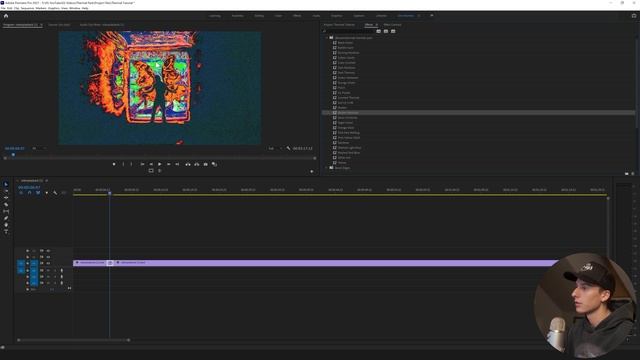Select the Pen tool
Image resolution: width=640 pixels, height=360 pixels.
tap(6, 218)
